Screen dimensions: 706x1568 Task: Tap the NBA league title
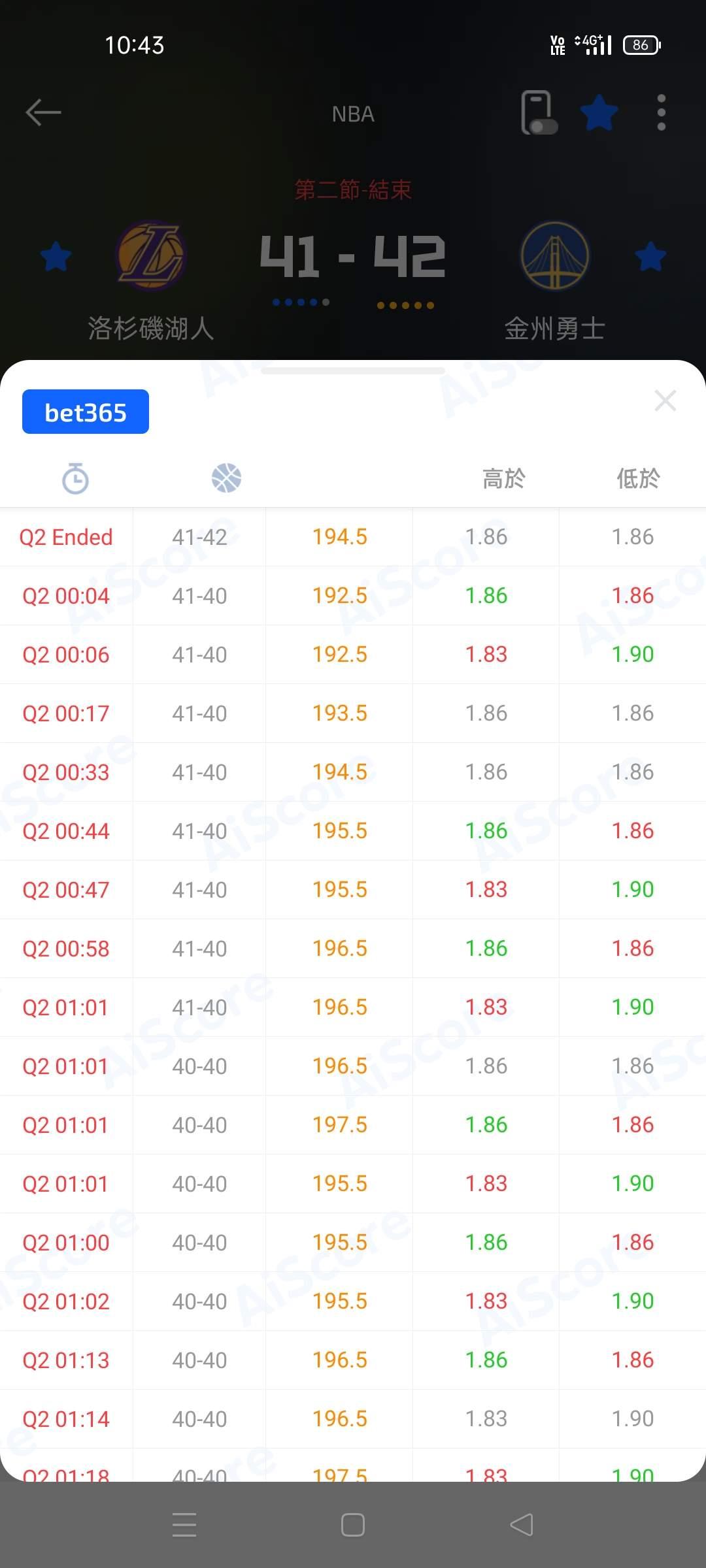tap(353, 114)
